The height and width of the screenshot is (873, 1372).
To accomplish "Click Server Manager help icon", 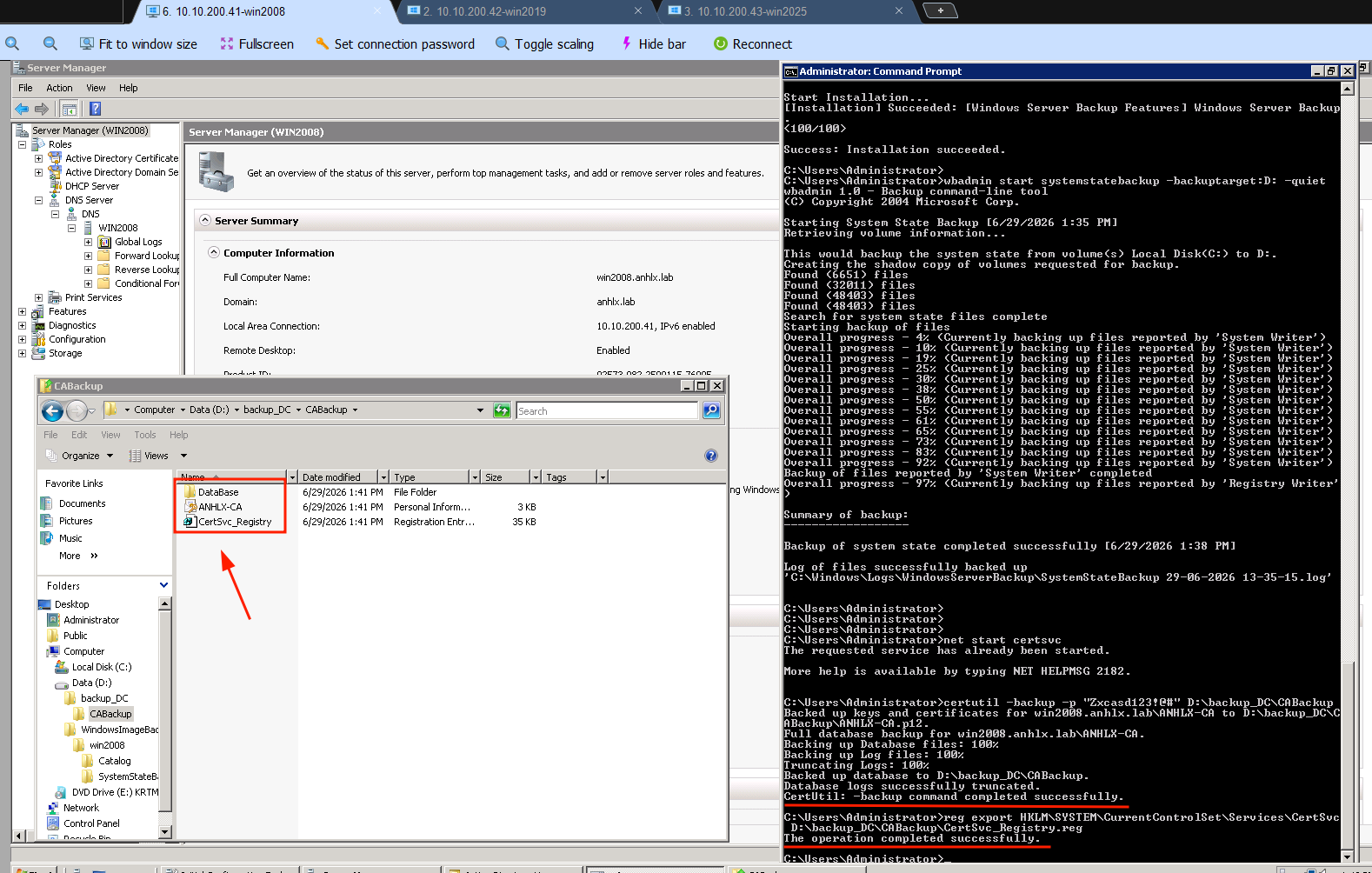I will click(x=96, y=109).
